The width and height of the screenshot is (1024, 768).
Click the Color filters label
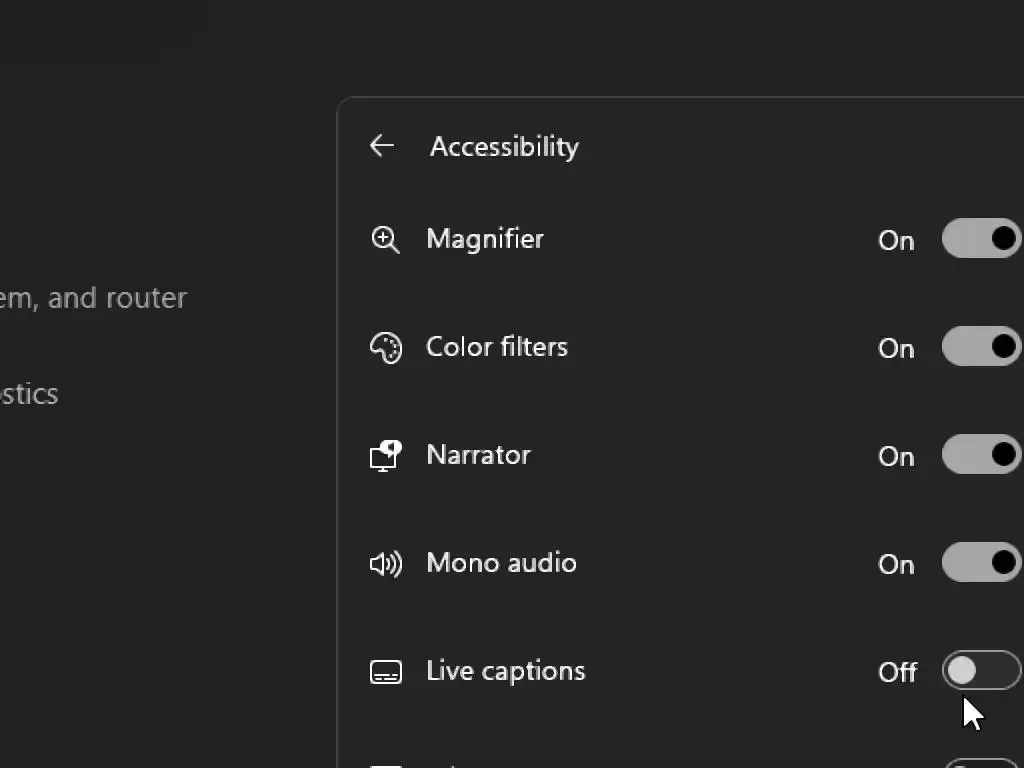tap(497, 347)
